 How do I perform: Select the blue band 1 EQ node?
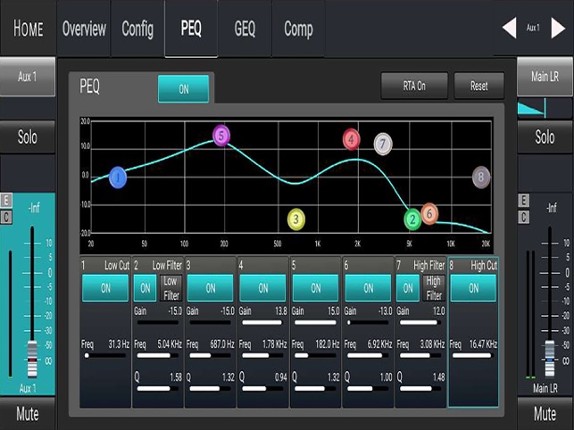pyautogui.click(x=118, y=178)
